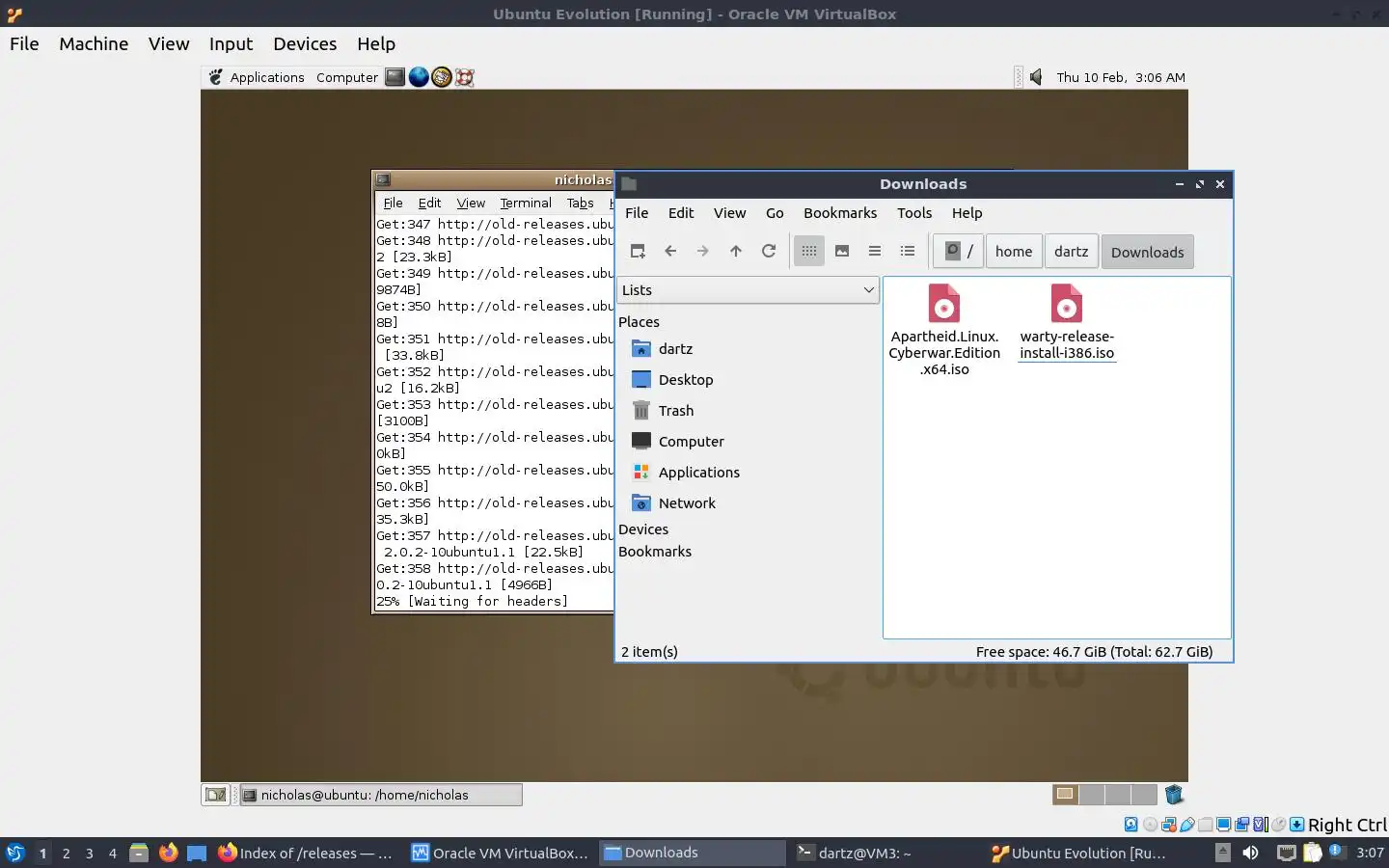Open the file manager Help menu
The height and width of the screenshot is (868, 1389).
(x=967, y=213)
